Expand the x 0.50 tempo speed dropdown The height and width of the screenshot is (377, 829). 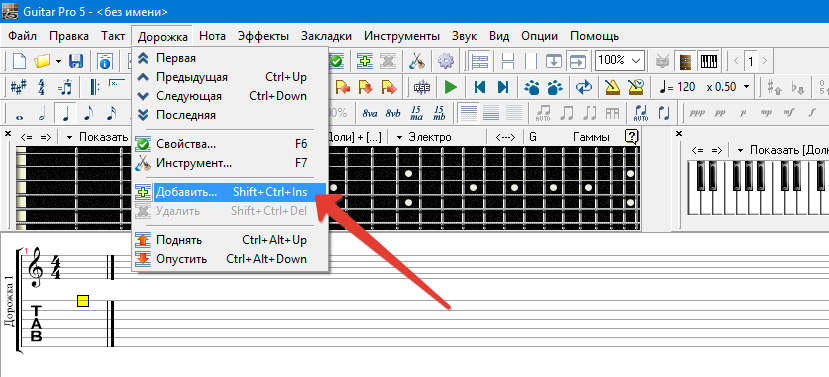728,87
